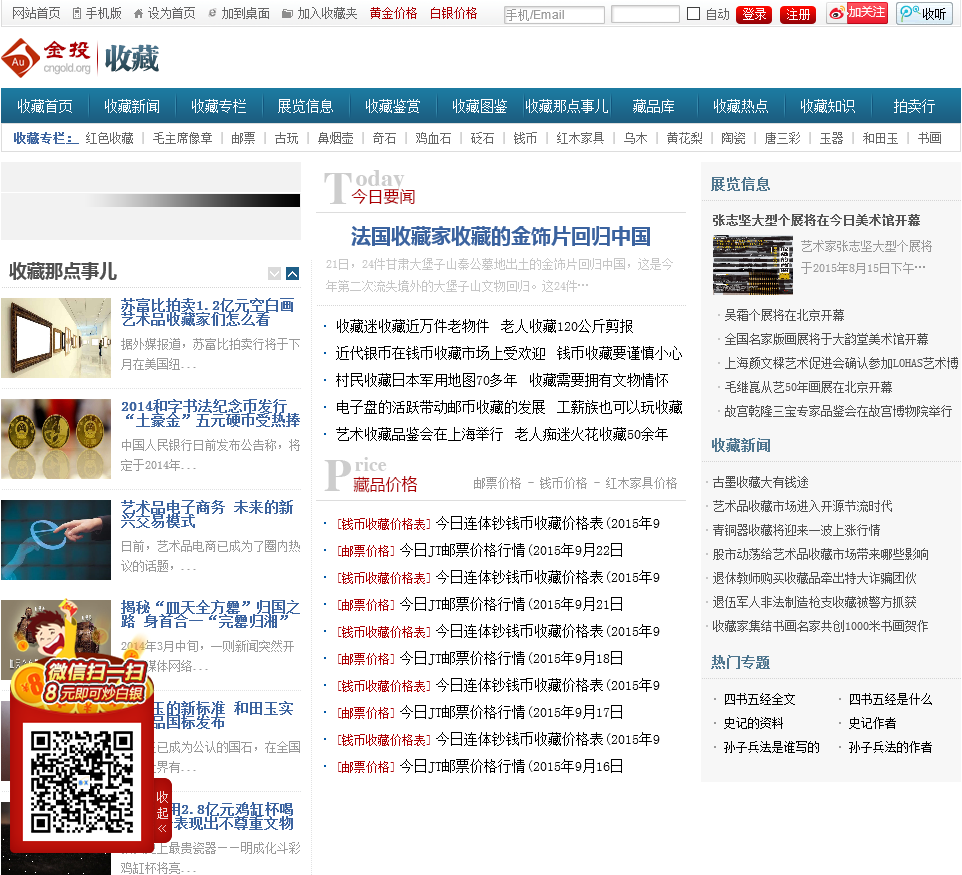This screenshot has height=875, width=962.
Task: Open the e-commerce hand thumbnail
Action: click(56, 540)
